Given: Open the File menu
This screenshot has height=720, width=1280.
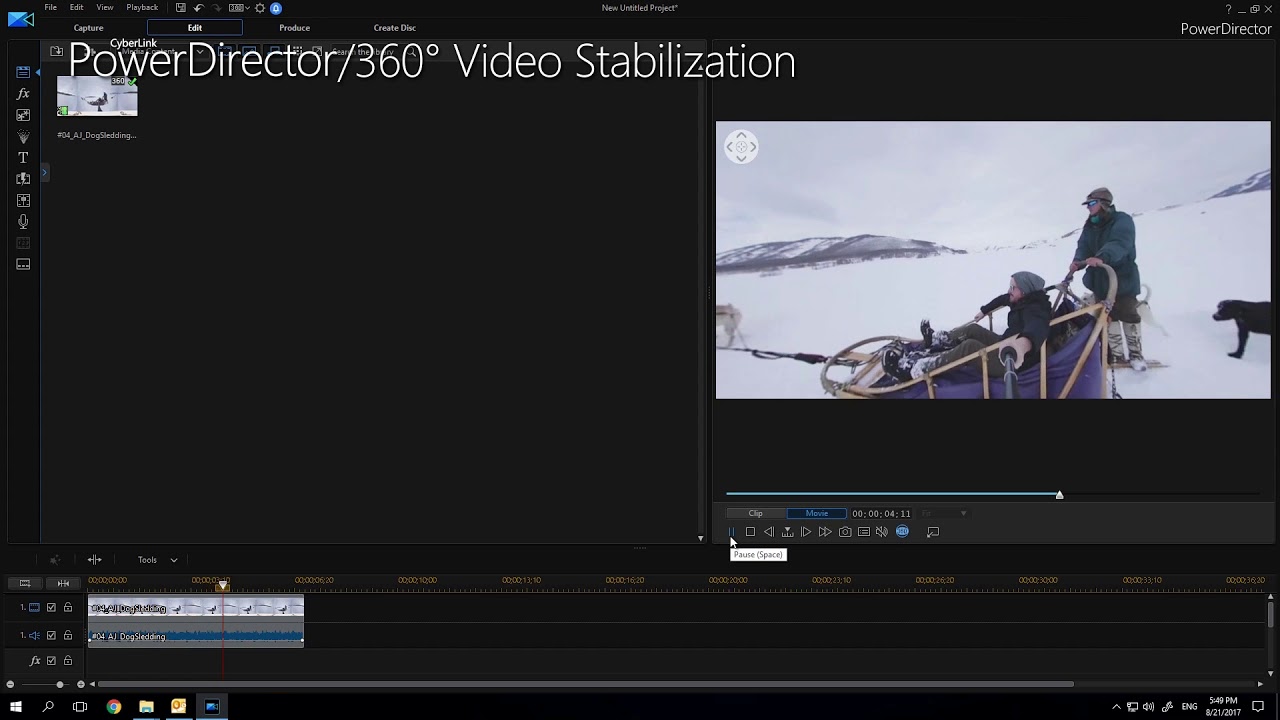Looking at the screenshot, I should point(50,8).
